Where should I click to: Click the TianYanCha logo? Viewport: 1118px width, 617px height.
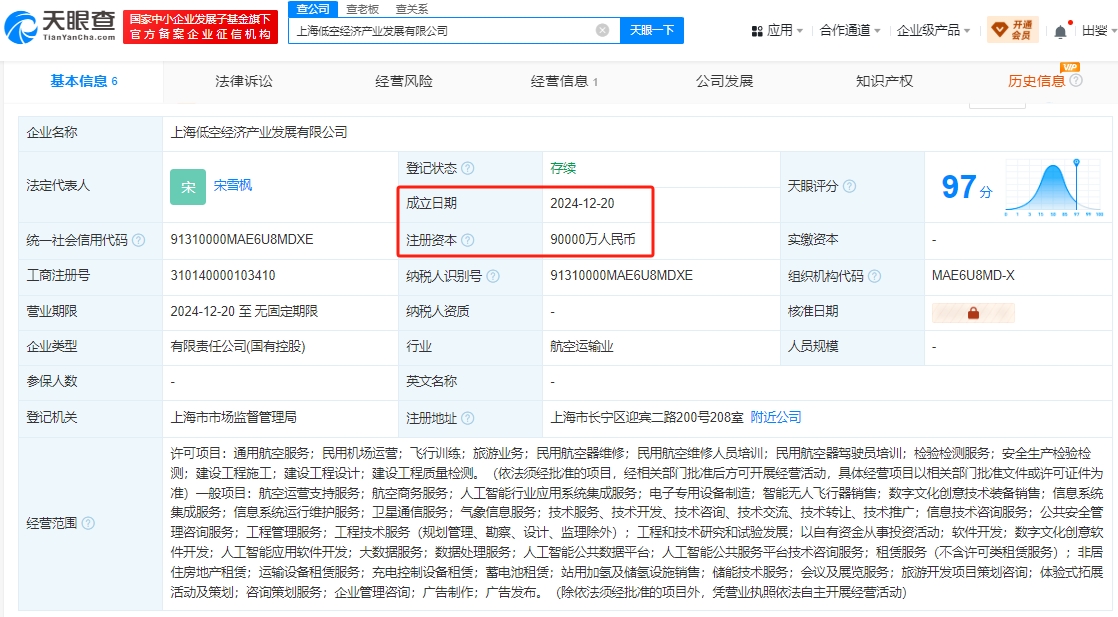pos(60,27)
